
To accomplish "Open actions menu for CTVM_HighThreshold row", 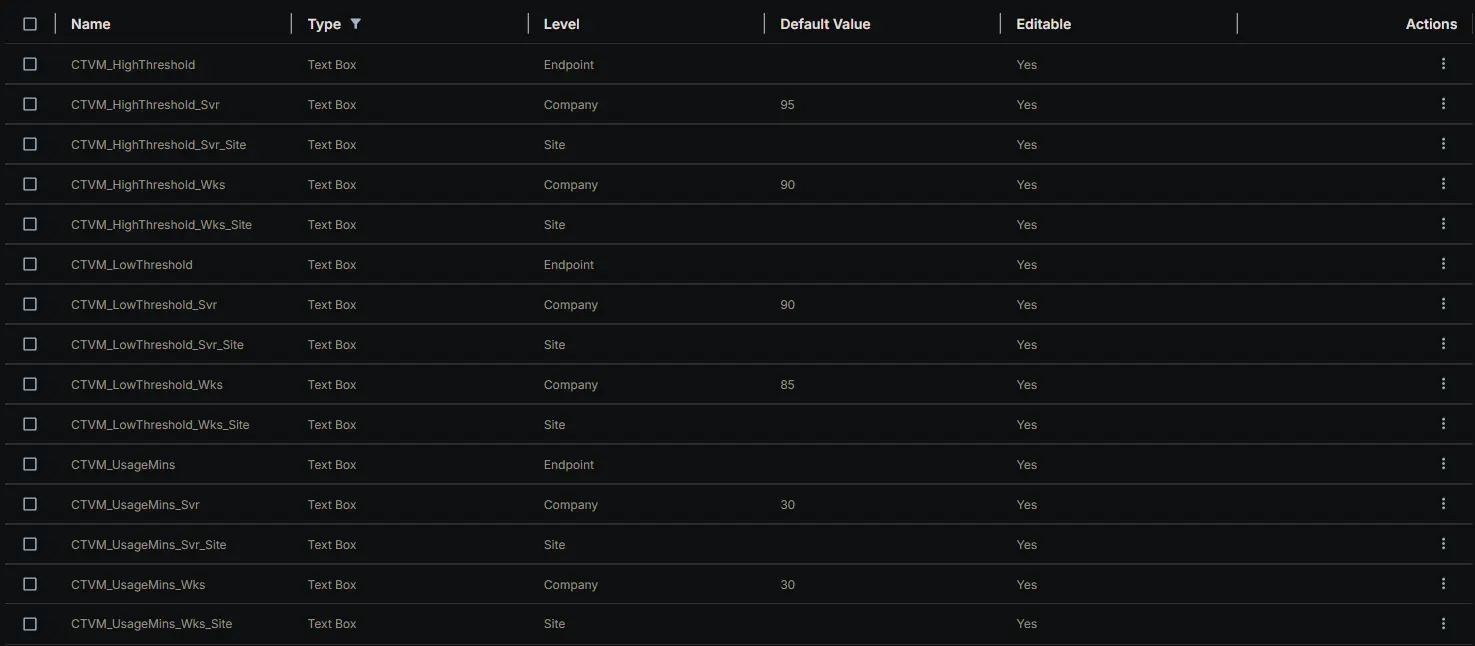I will 1443,64.
